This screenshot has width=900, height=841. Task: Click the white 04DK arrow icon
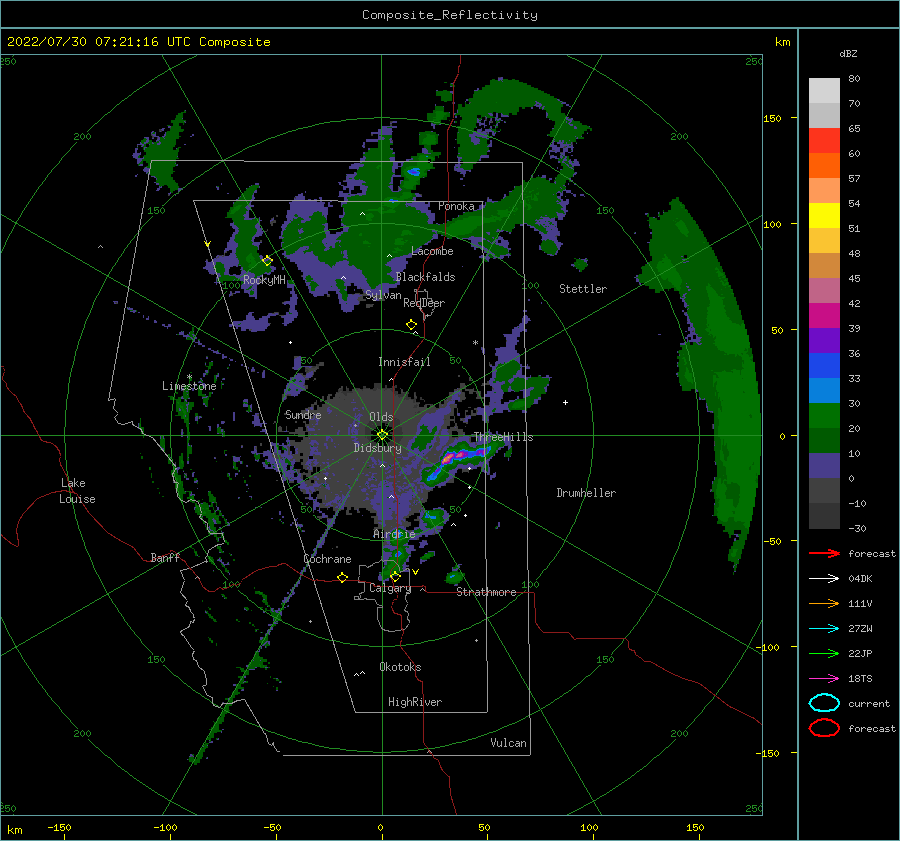click(x=824, y=579)
